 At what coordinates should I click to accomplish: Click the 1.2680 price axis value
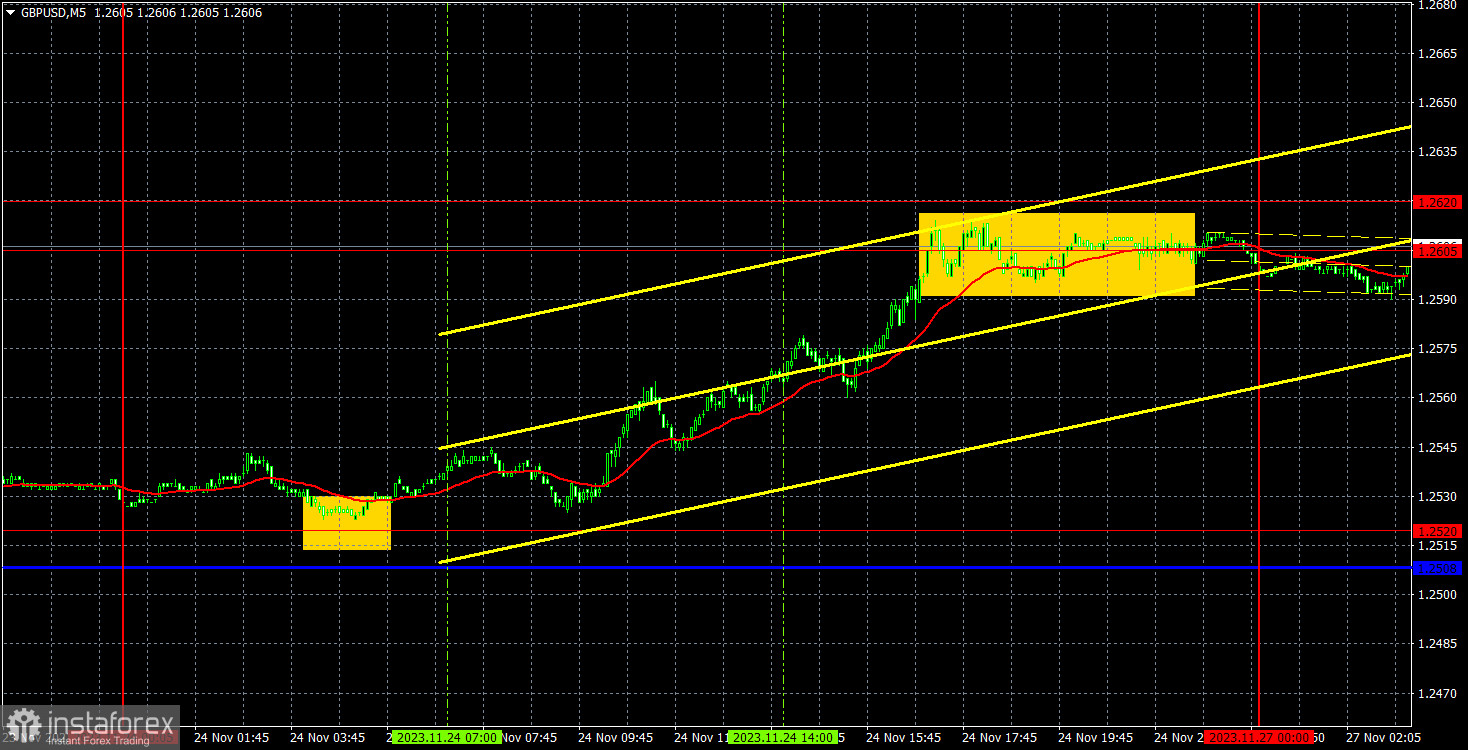(x=1439, y=5)
